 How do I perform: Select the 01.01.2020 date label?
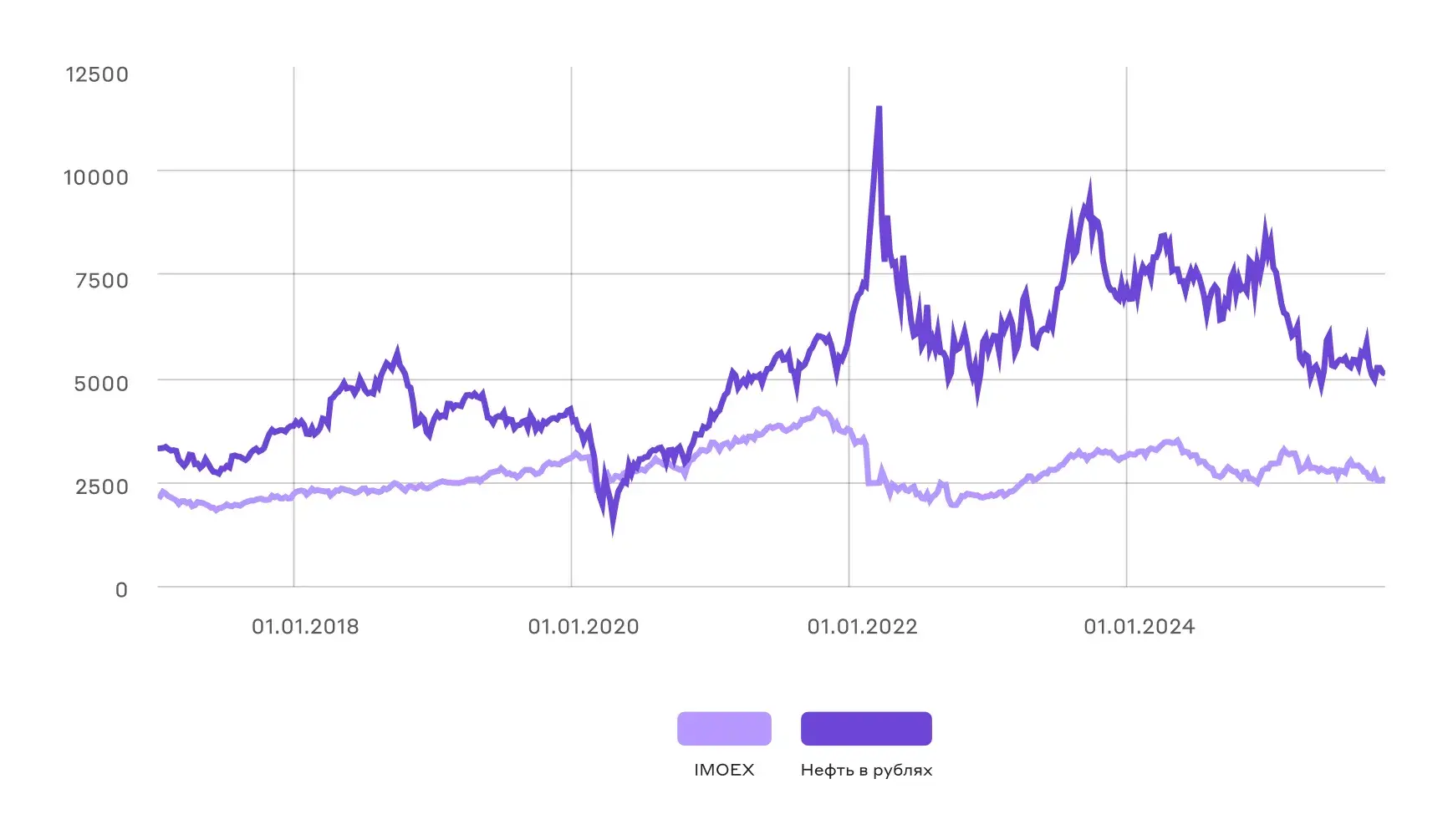583,627
